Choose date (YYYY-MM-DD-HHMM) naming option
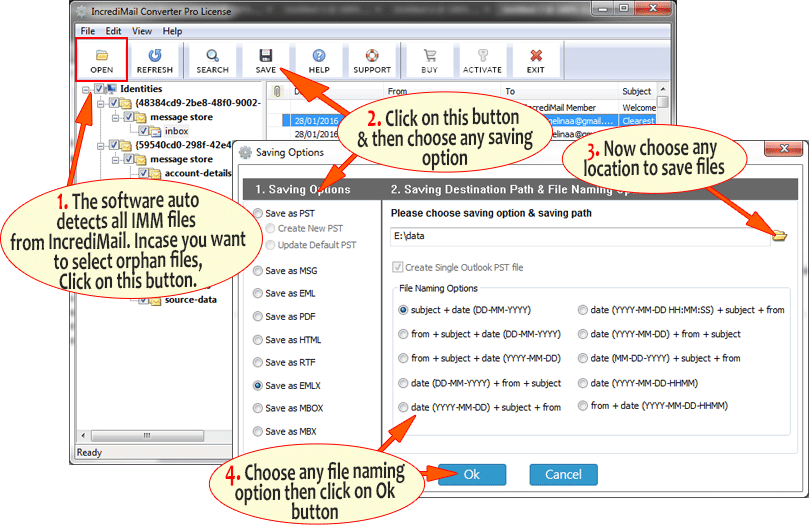Screen dimensions: 809x525 coord(583,383)
